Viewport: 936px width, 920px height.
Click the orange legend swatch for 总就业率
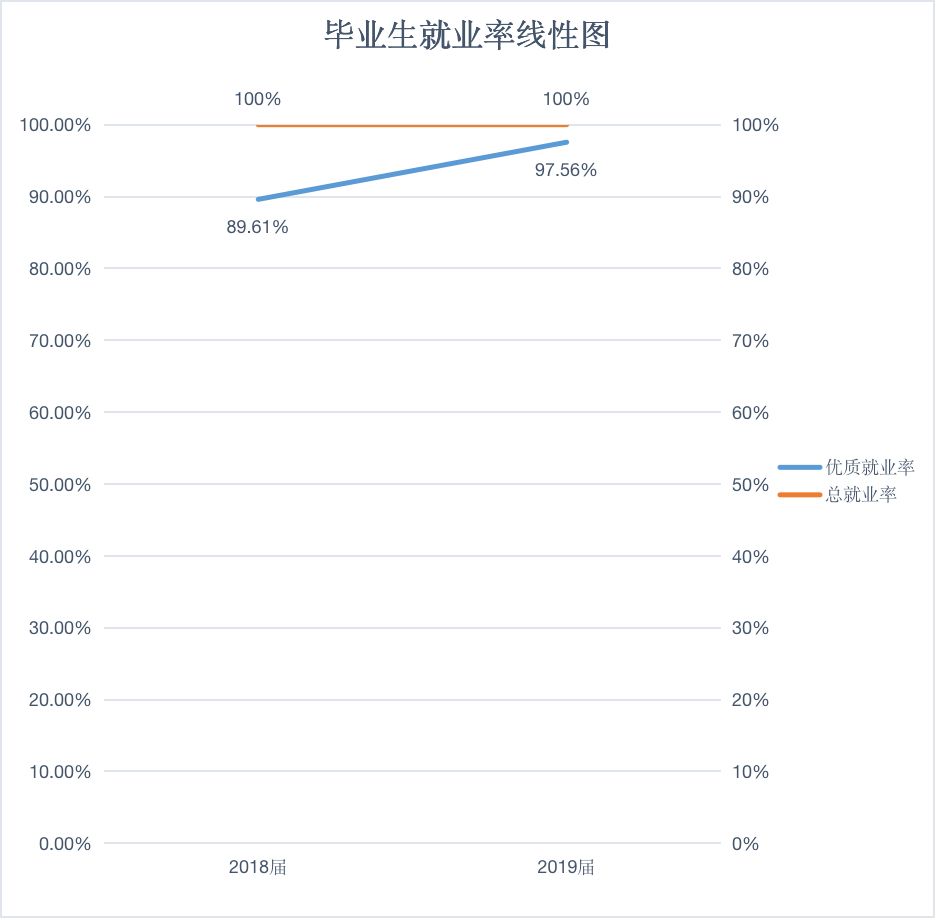point(799,495)
